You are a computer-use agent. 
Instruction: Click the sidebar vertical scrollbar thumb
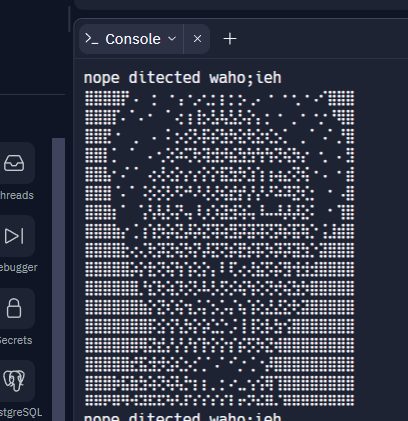tap(58, 279)
